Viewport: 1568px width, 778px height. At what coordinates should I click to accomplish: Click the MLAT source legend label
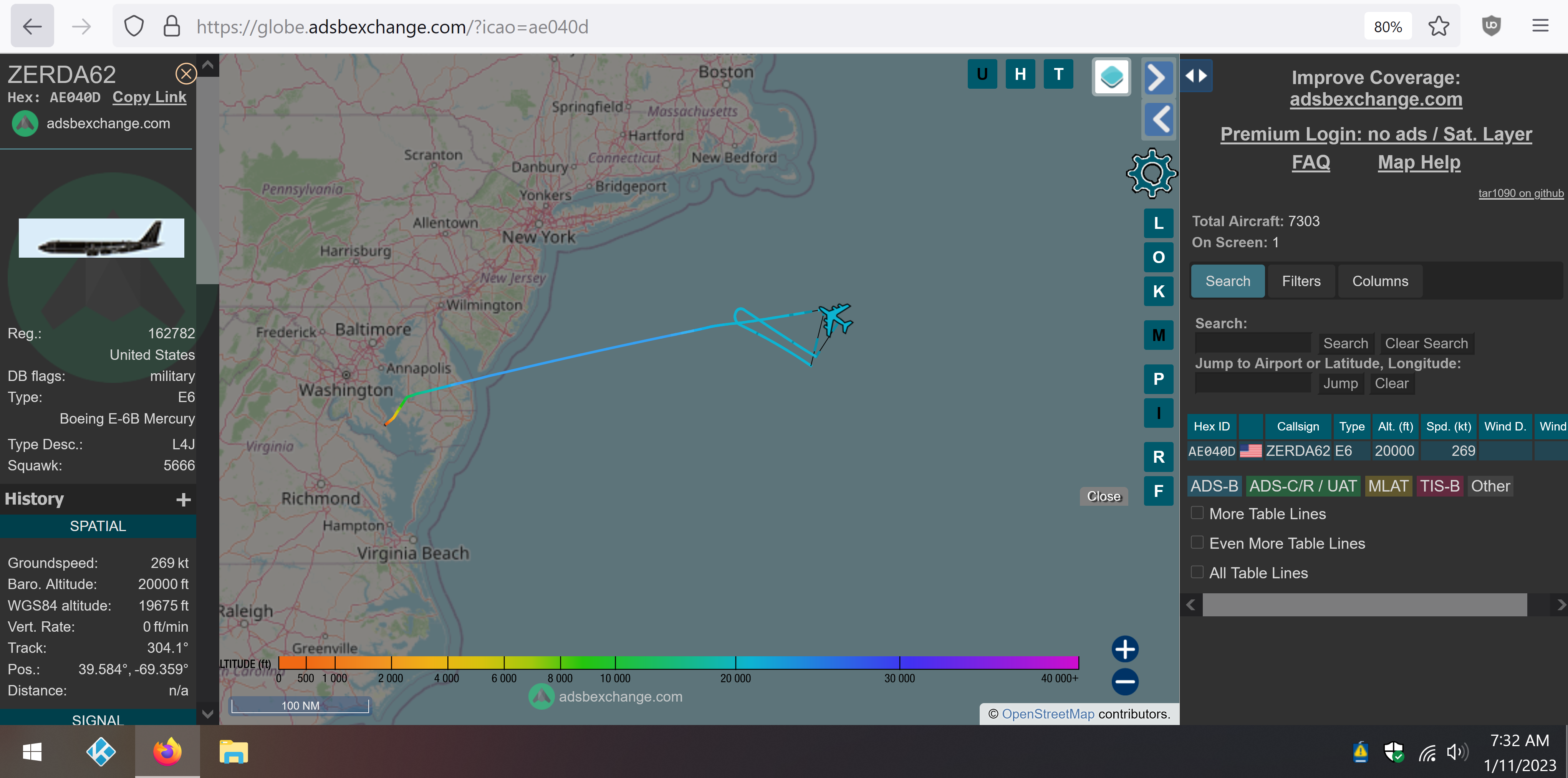(x=1388, y=486)
